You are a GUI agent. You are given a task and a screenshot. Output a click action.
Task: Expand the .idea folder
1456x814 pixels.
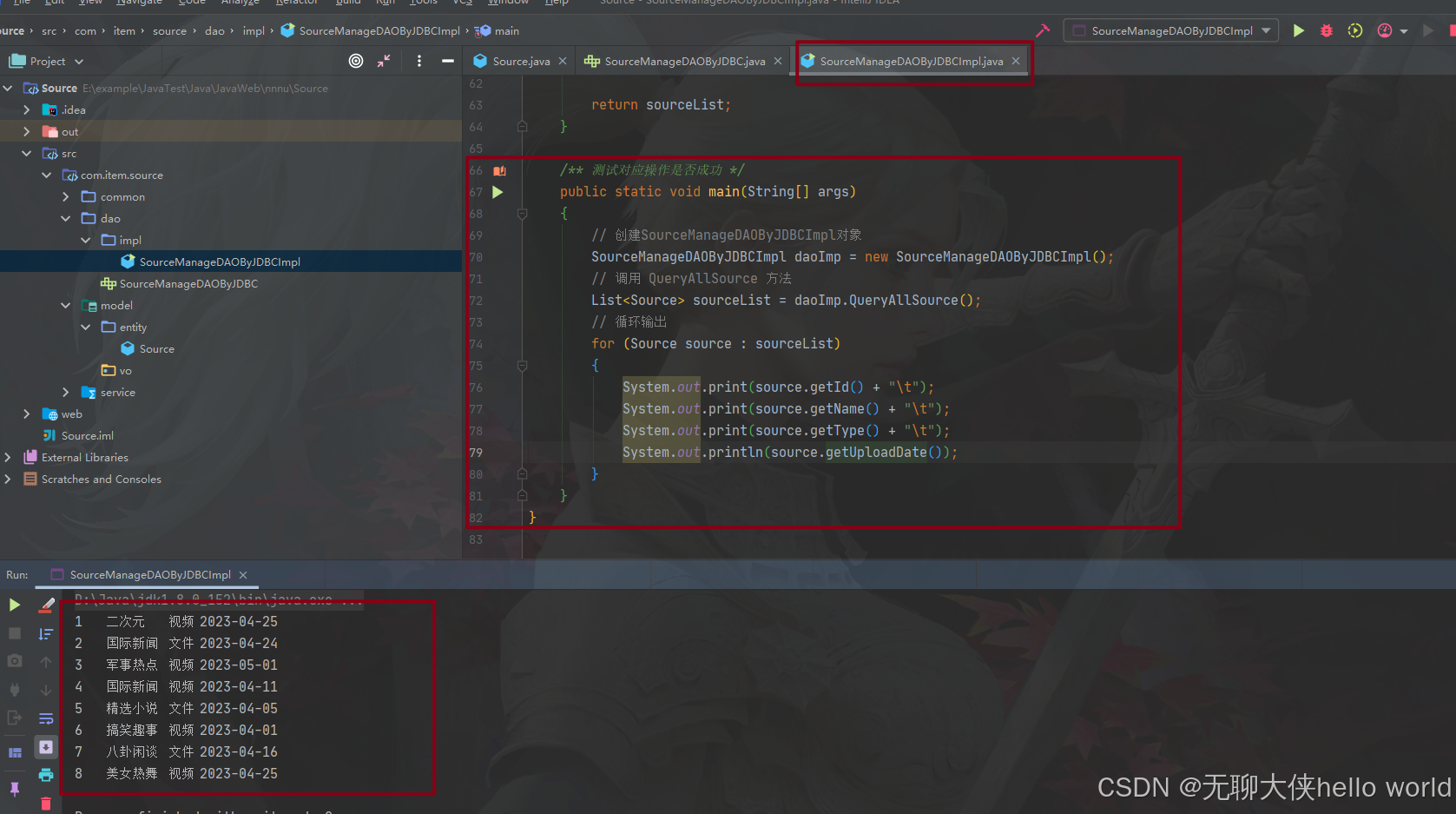tap(26, 109)
